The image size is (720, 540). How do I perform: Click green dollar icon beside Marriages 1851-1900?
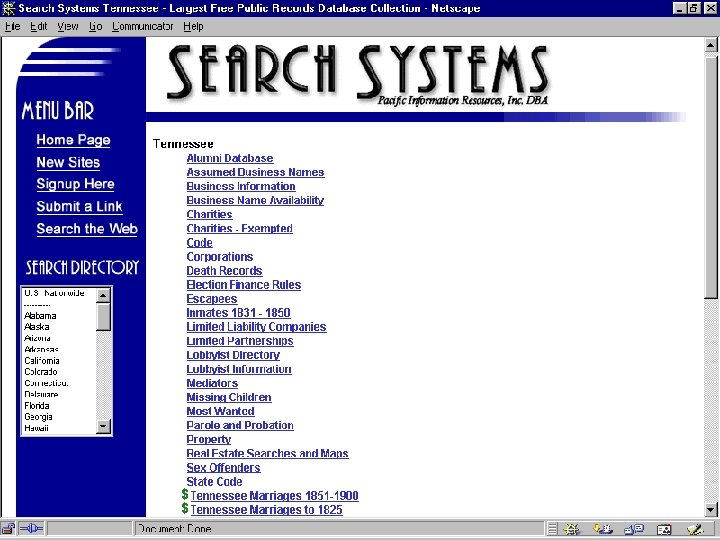pyautogui.click(x=185, y=495)
